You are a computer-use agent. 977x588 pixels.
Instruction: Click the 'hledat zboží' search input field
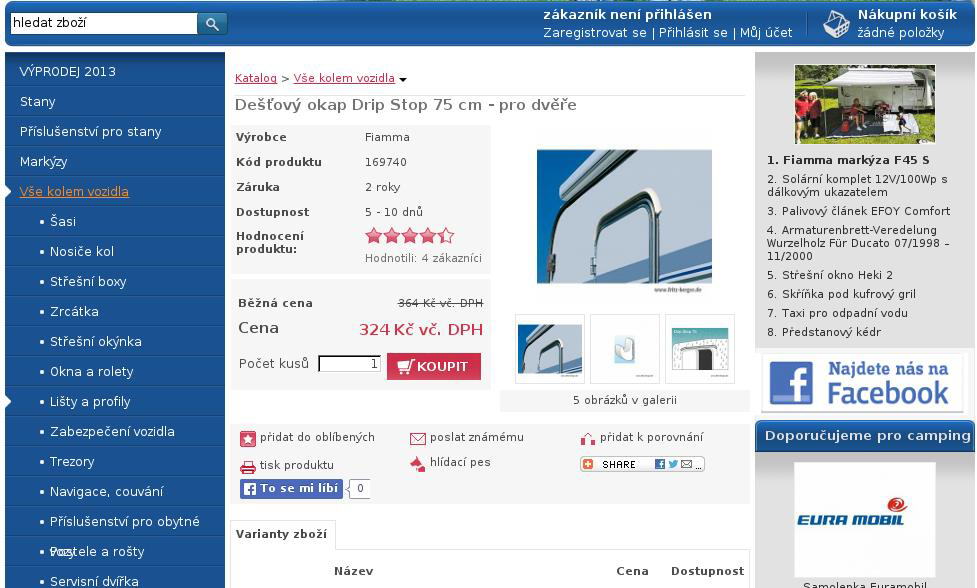[x=104, y=24]
